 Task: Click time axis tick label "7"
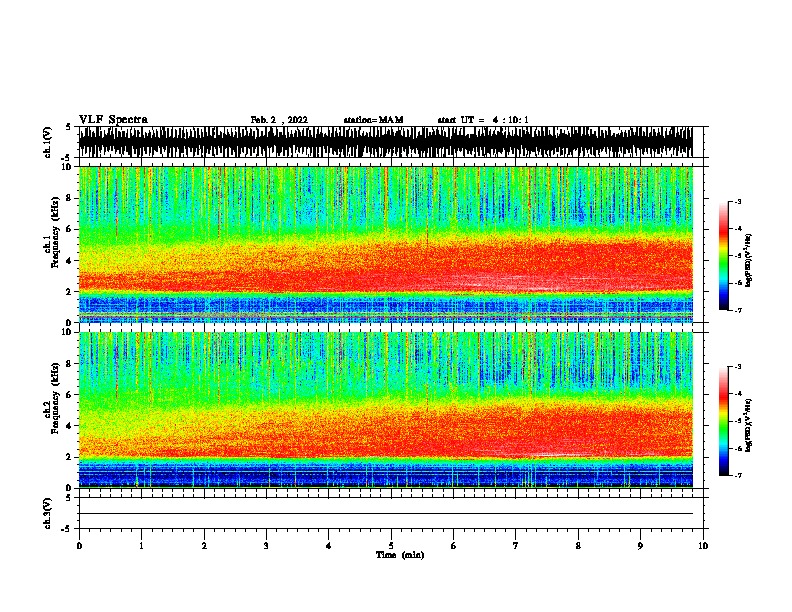pos(516,545)
